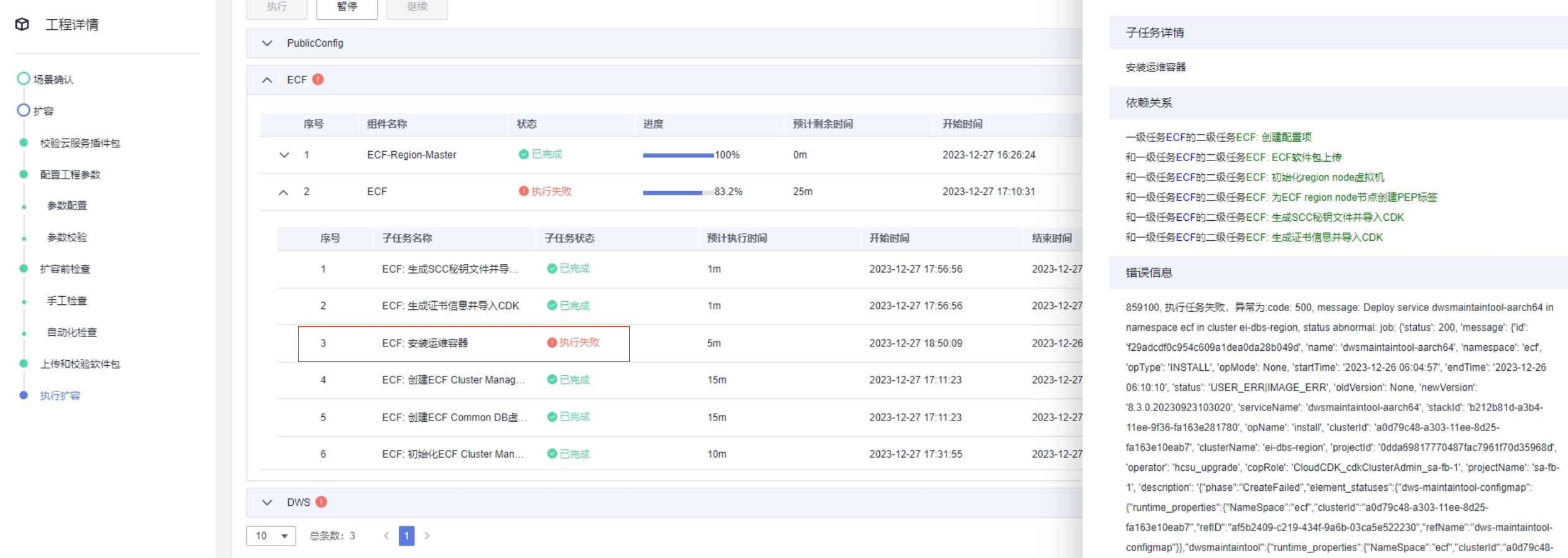Screen dimensions: 1568x558
Task: Click the green dot beside 配置工程参数
Action: 24,174
